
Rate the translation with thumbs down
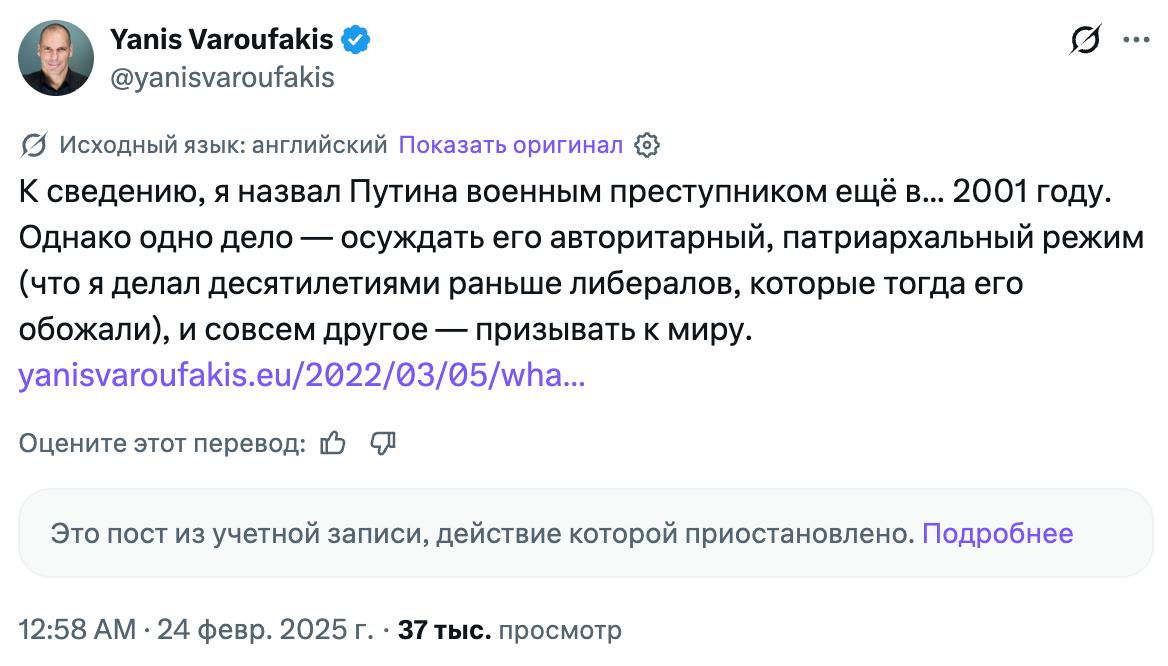coord(383,443)
